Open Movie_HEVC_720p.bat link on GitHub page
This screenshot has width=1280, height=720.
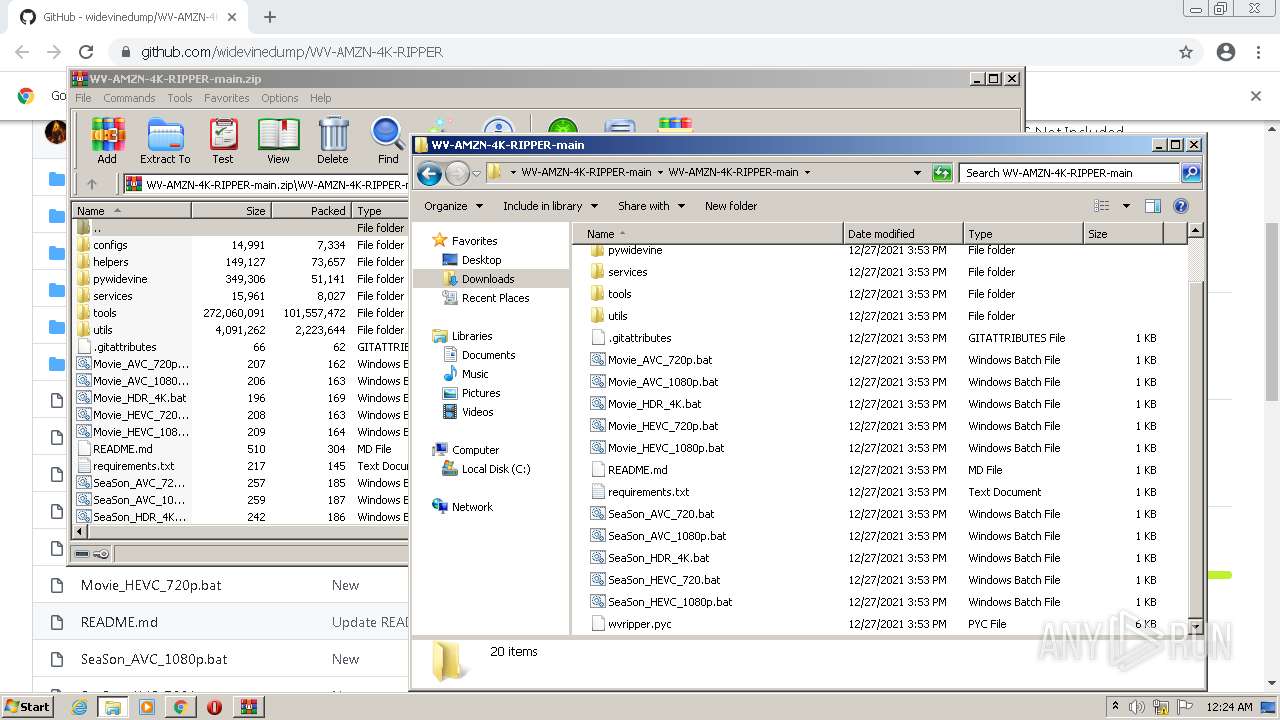(x=151, y=585)
